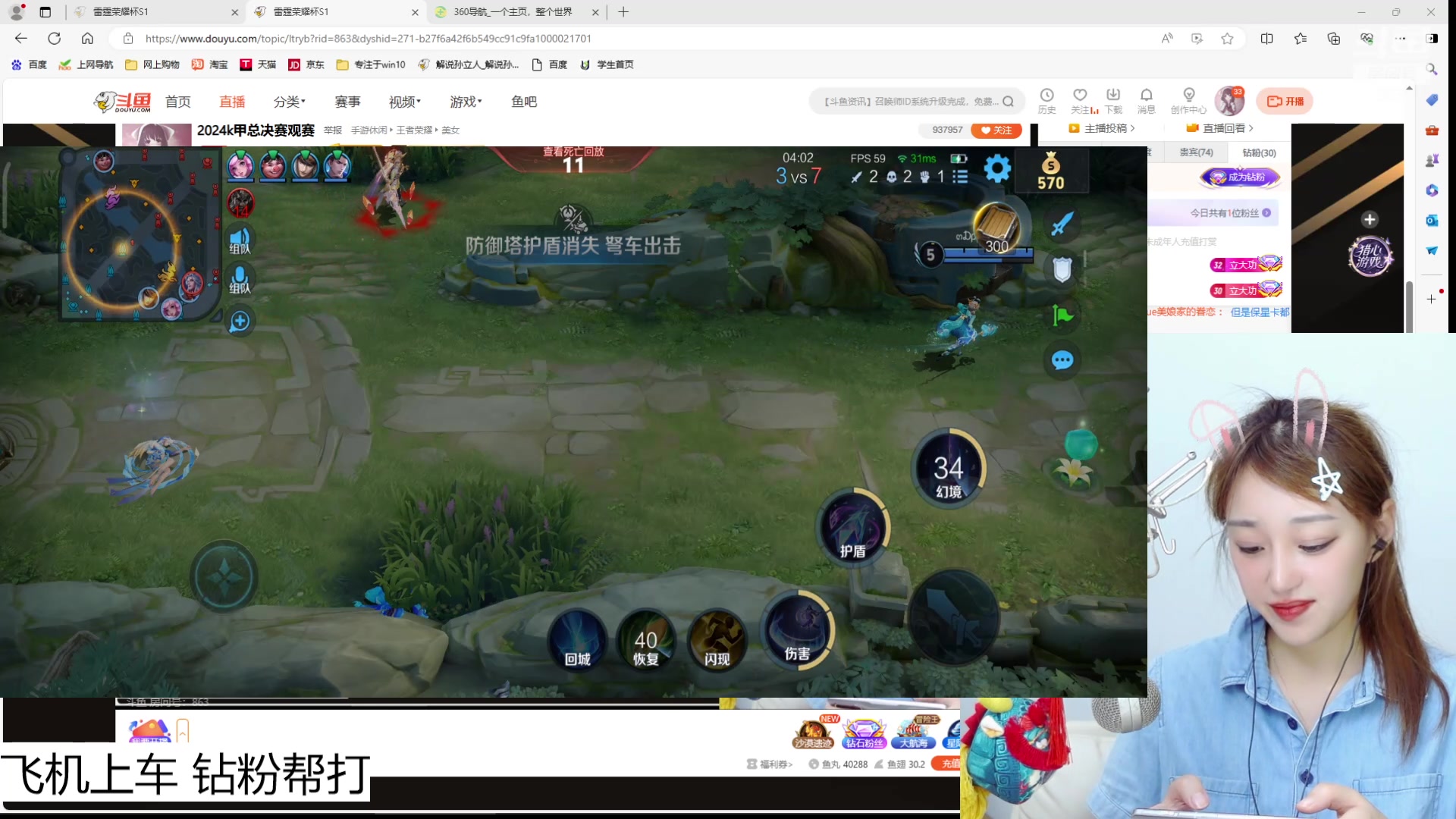Image resolution: width=1456 pixels, height=819 pixels.
Task: Open the 直播 live menu item
Action: point(232,102)
